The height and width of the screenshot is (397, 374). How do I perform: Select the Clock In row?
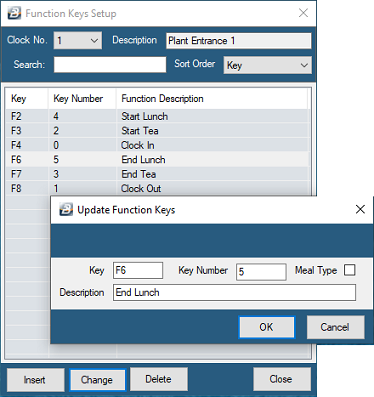tap(157, 145)
